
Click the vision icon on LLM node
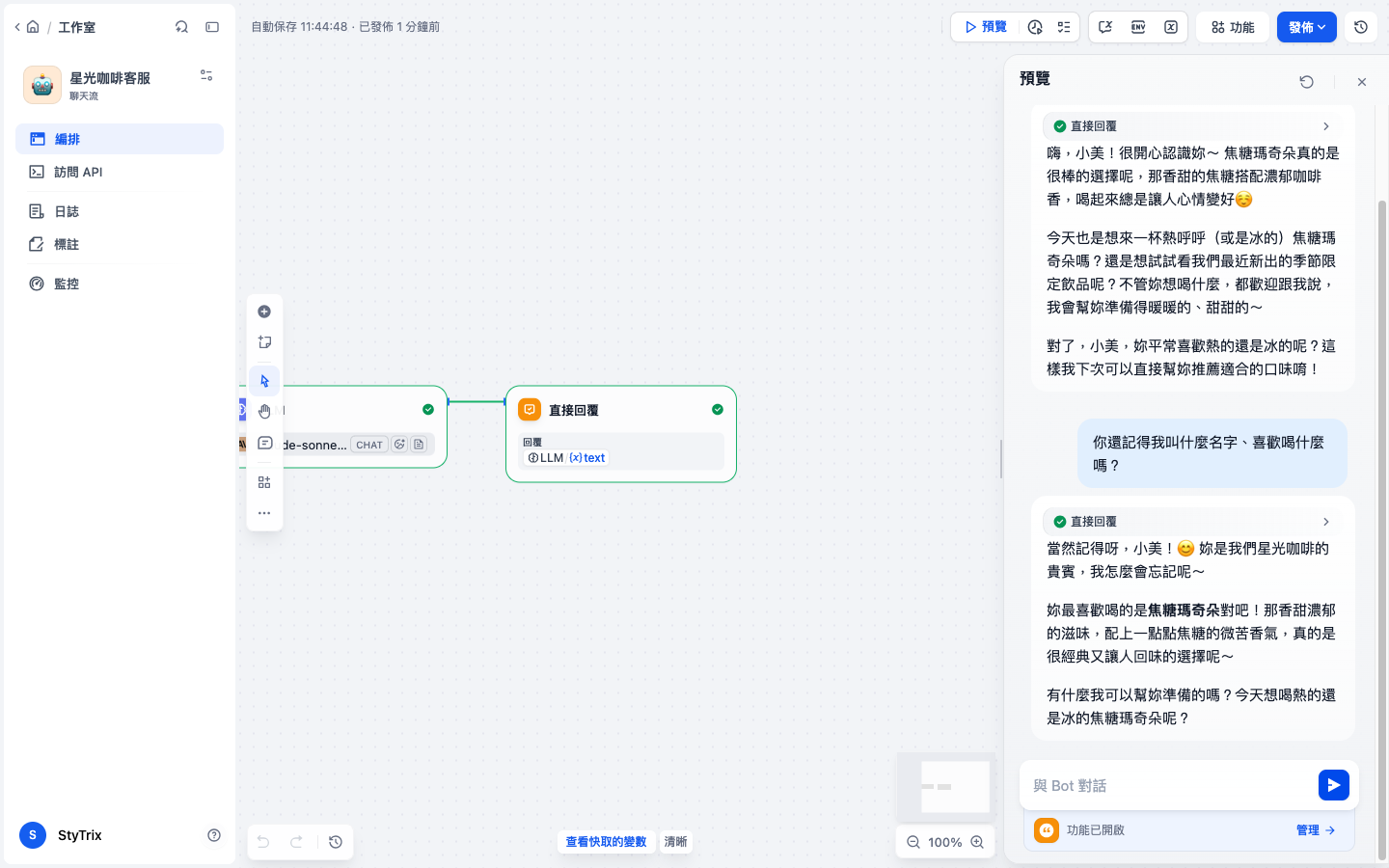[x=400, y=445]
